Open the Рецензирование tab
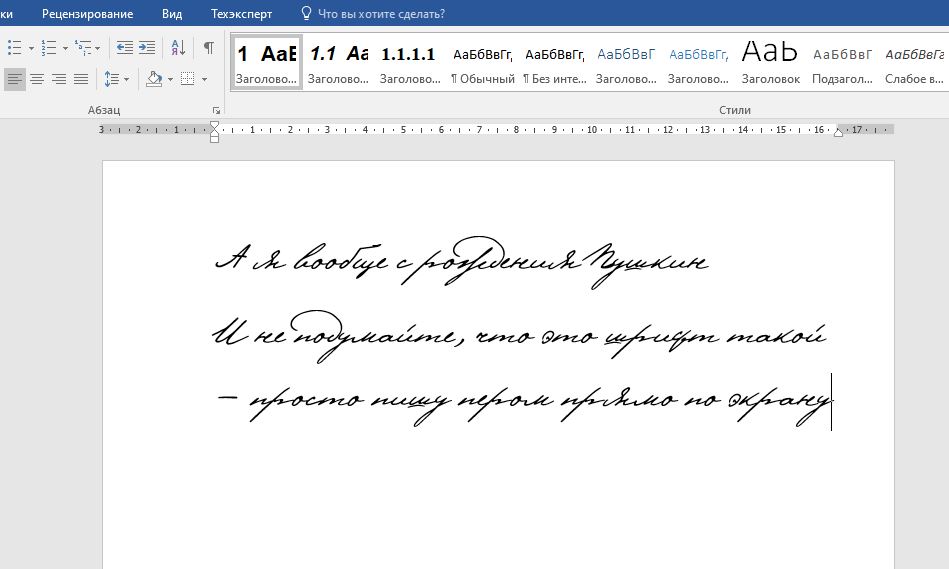 tap(87, 13)
